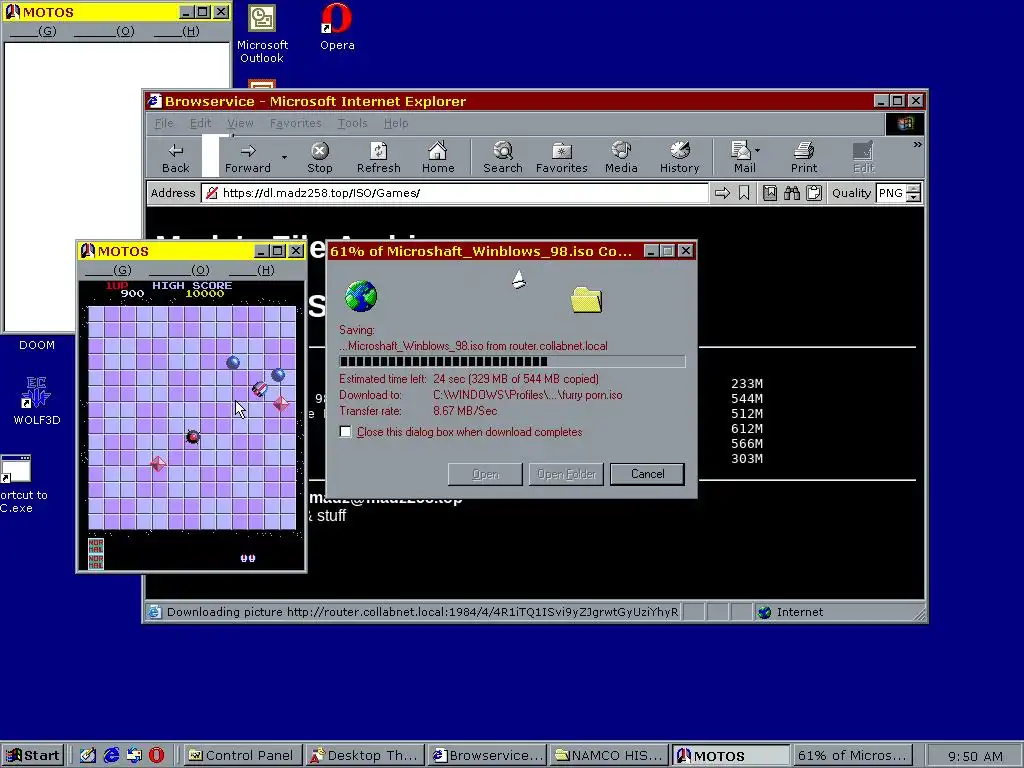Screen dimensions: 1024x768
Task: Select the exe shortcut desktop icon
Action: click(16, 483)
